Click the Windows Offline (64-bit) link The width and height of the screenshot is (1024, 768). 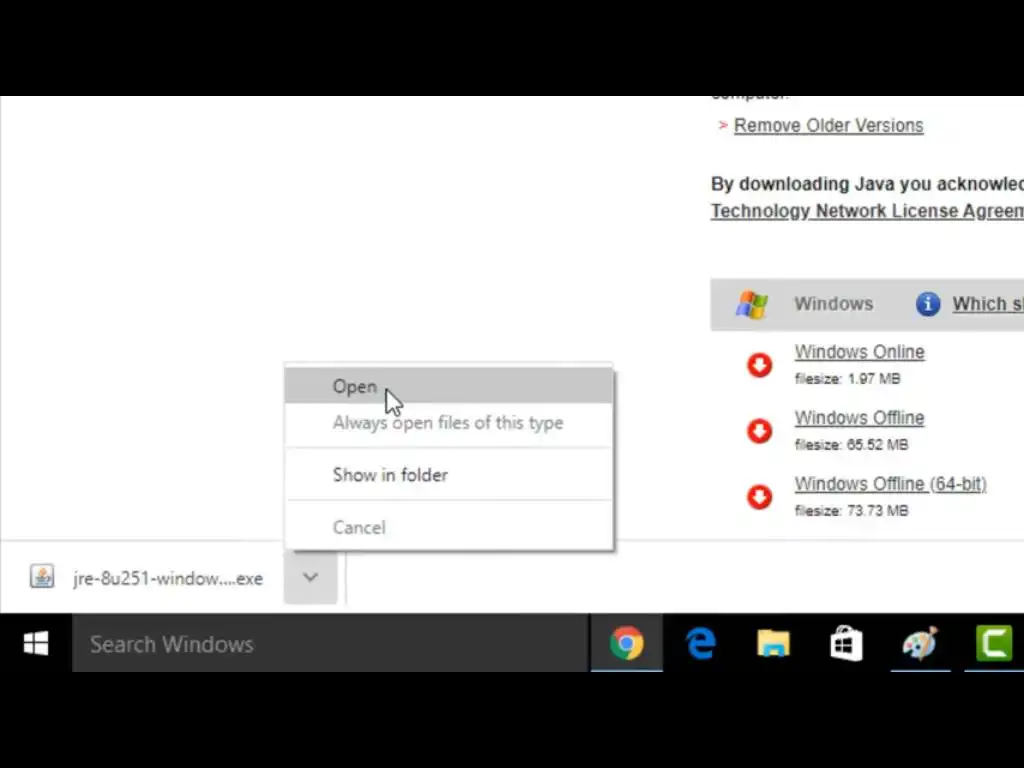coord(890,484)
